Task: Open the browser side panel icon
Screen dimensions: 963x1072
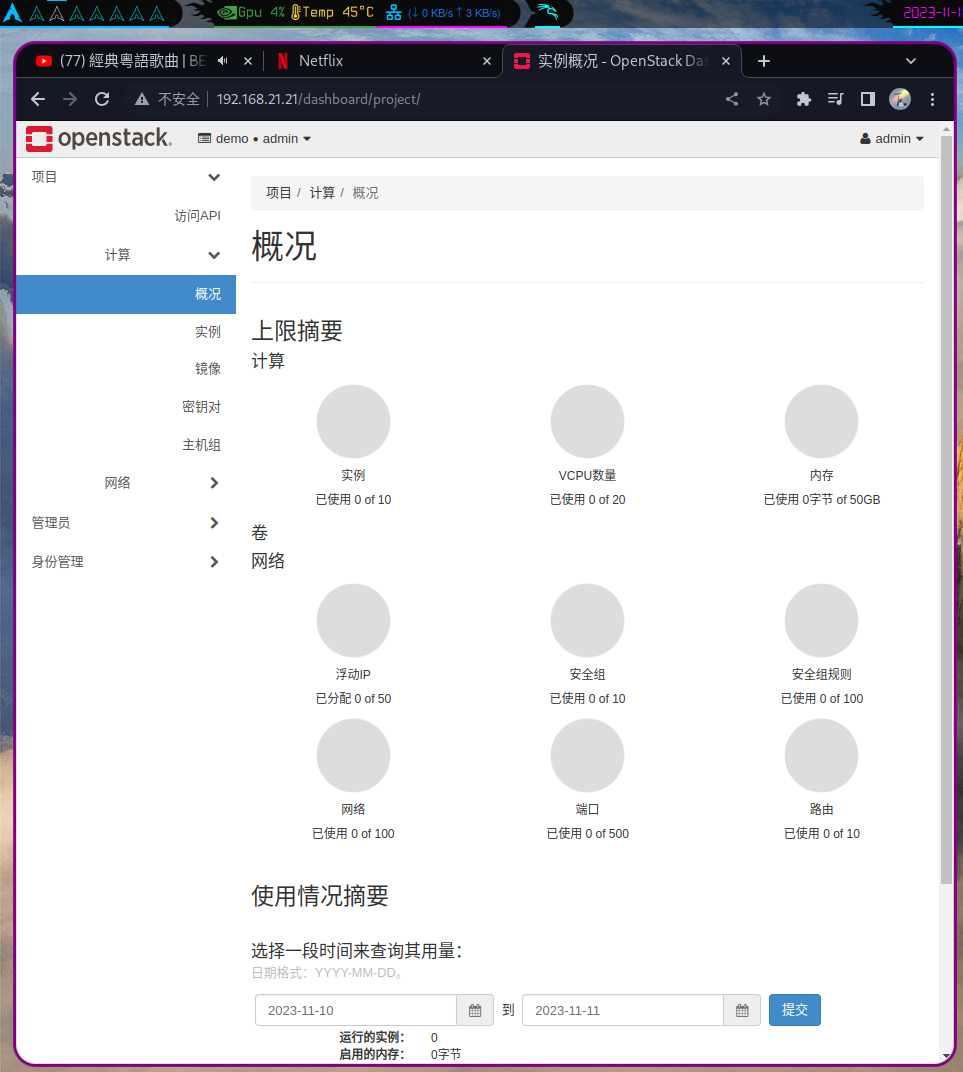Action: click(x=868, y=99)
